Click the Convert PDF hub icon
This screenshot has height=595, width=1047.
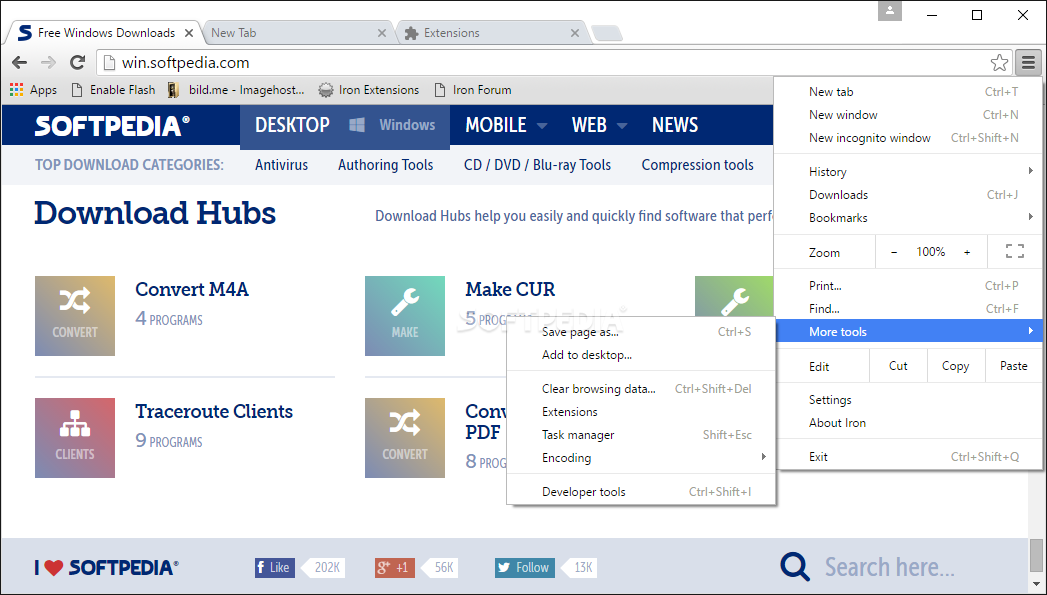(405, 438)
